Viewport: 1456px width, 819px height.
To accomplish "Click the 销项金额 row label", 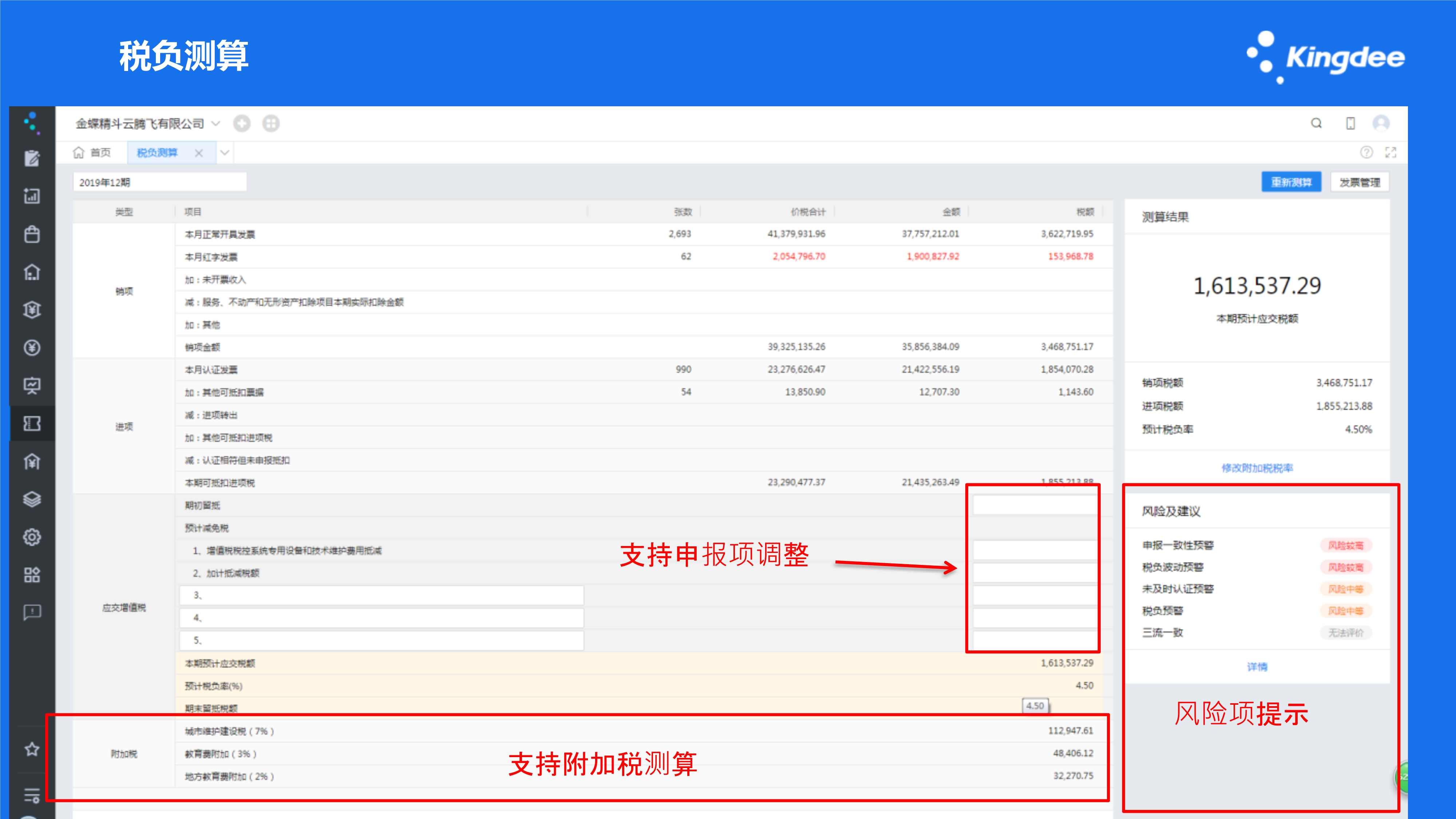I will [x=202, y=347].
